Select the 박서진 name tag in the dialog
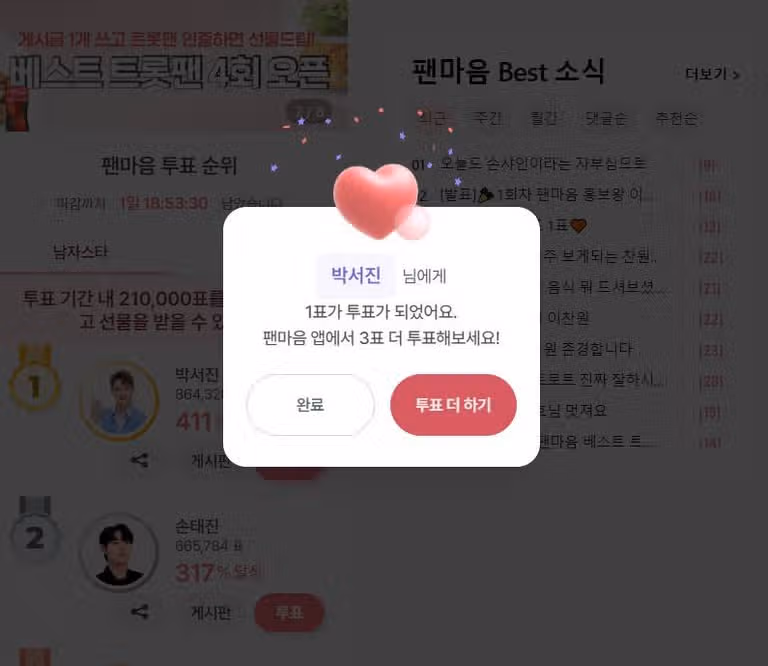This screenshot has height=666, width=768. pos(356,276)
